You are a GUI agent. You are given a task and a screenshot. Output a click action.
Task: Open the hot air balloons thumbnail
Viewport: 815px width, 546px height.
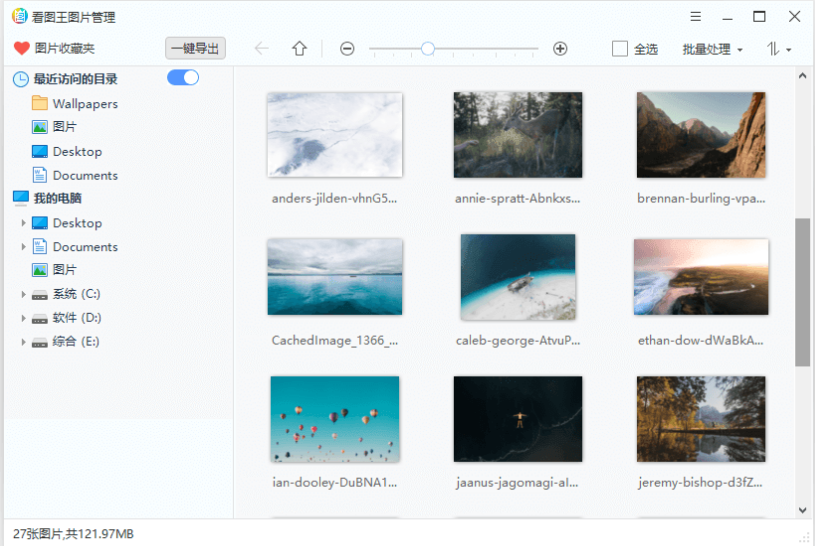pyautogui.click(x=335, y=419)
